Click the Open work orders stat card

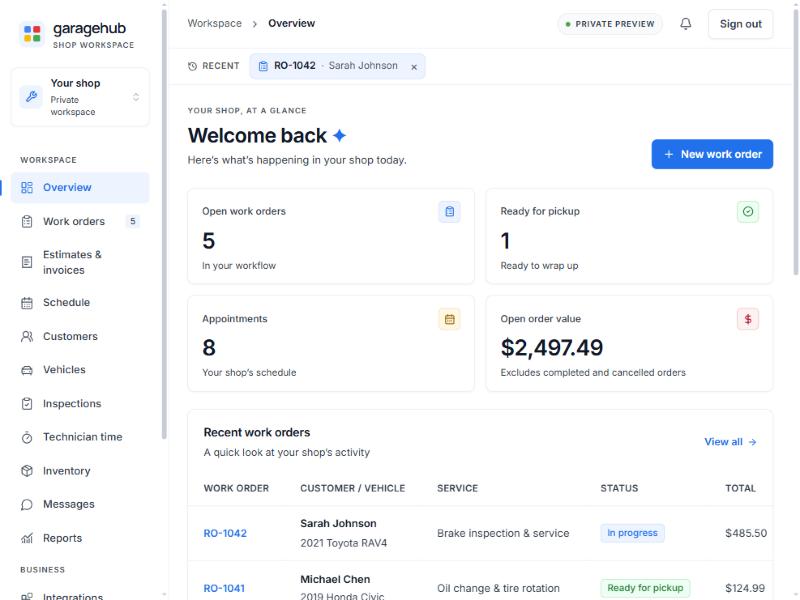pos(331,236)
